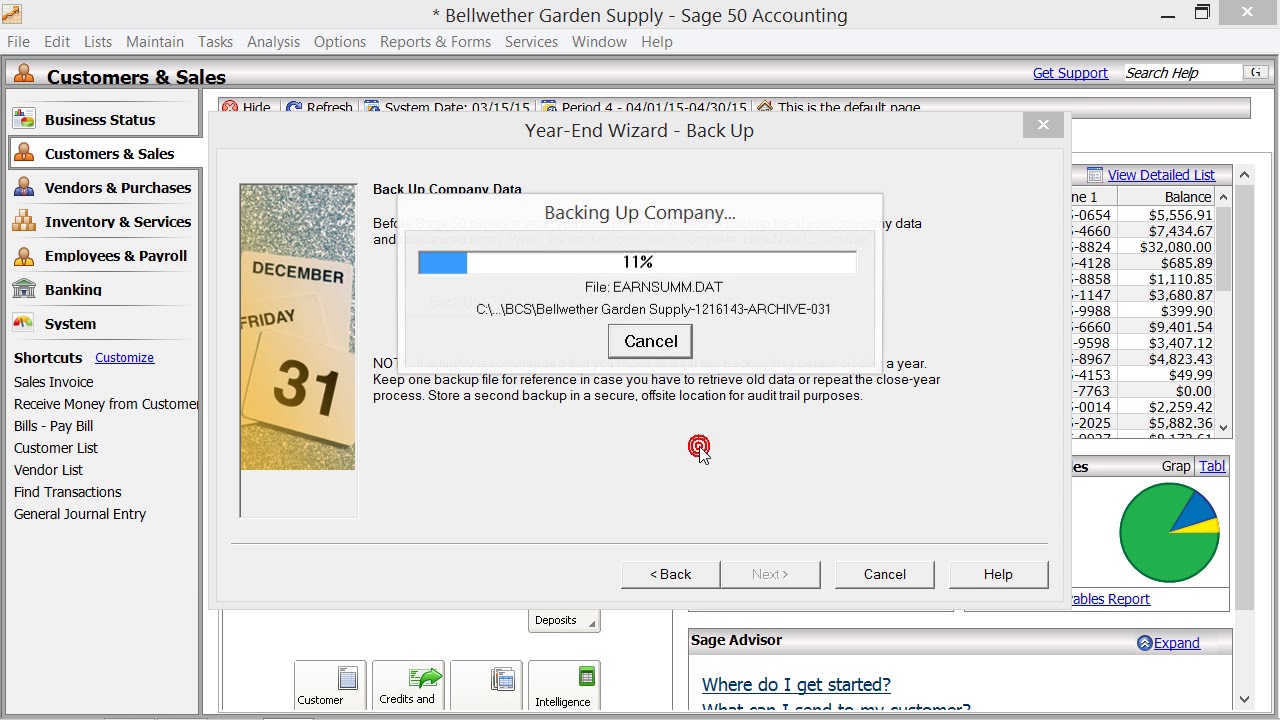Click the main page scroll-up arrow
The height and width of the screenshot is (720, 1280).
click(x=1244, y=175)
